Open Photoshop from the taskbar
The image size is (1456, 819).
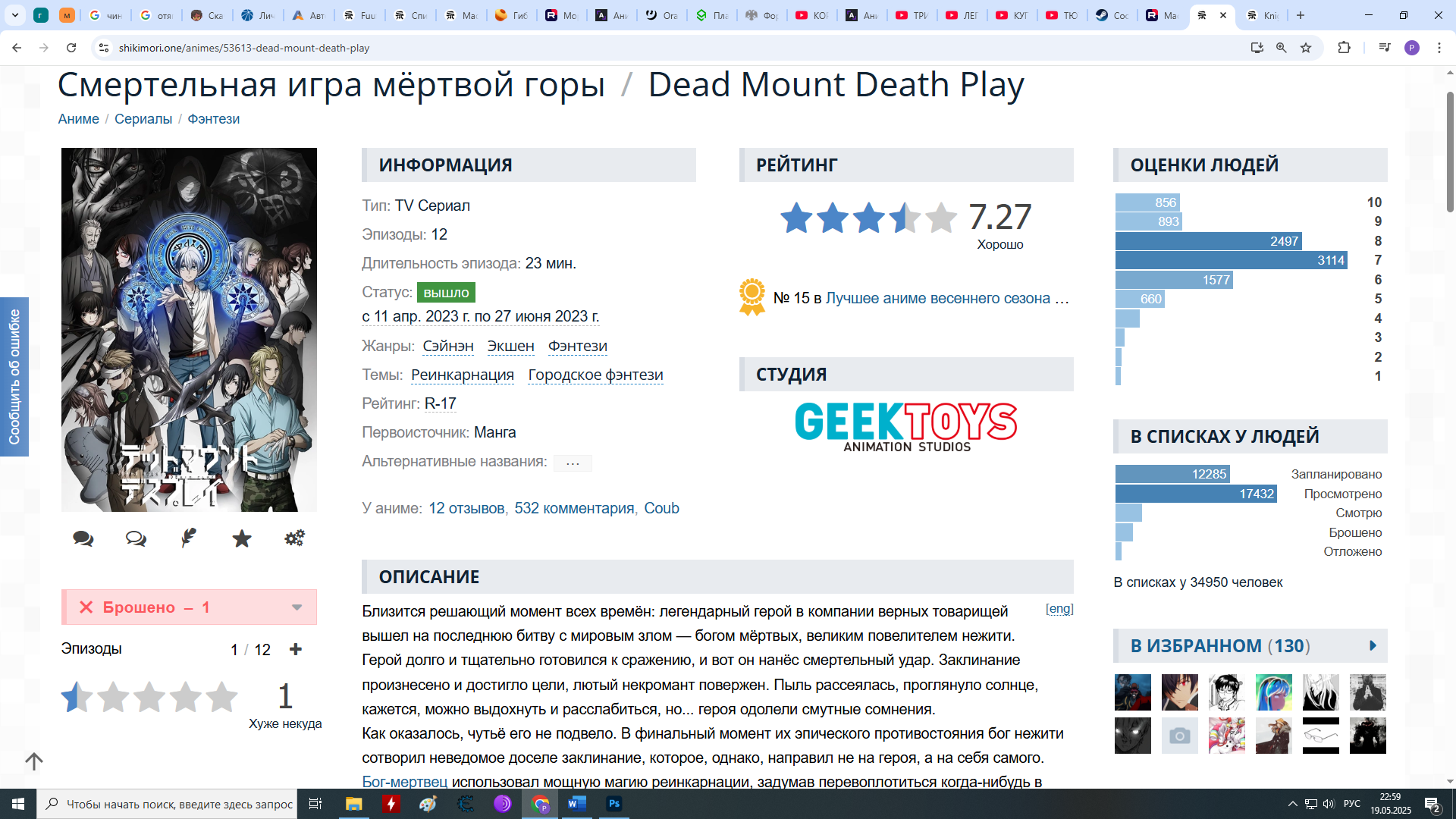tap(614, 804)
